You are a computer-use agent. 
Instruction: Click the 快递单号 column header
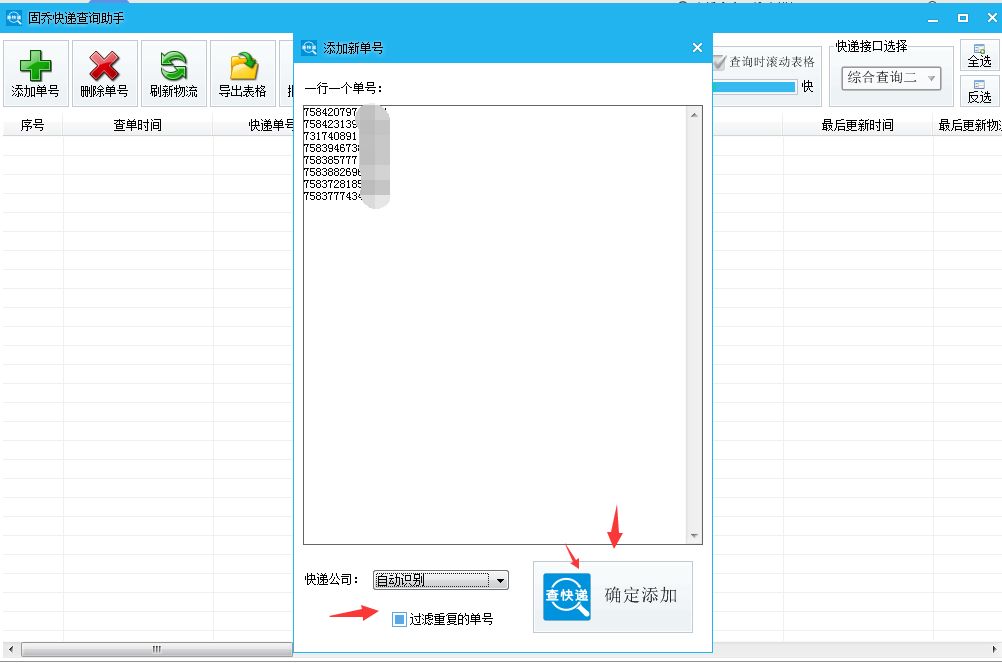(253, 125)
